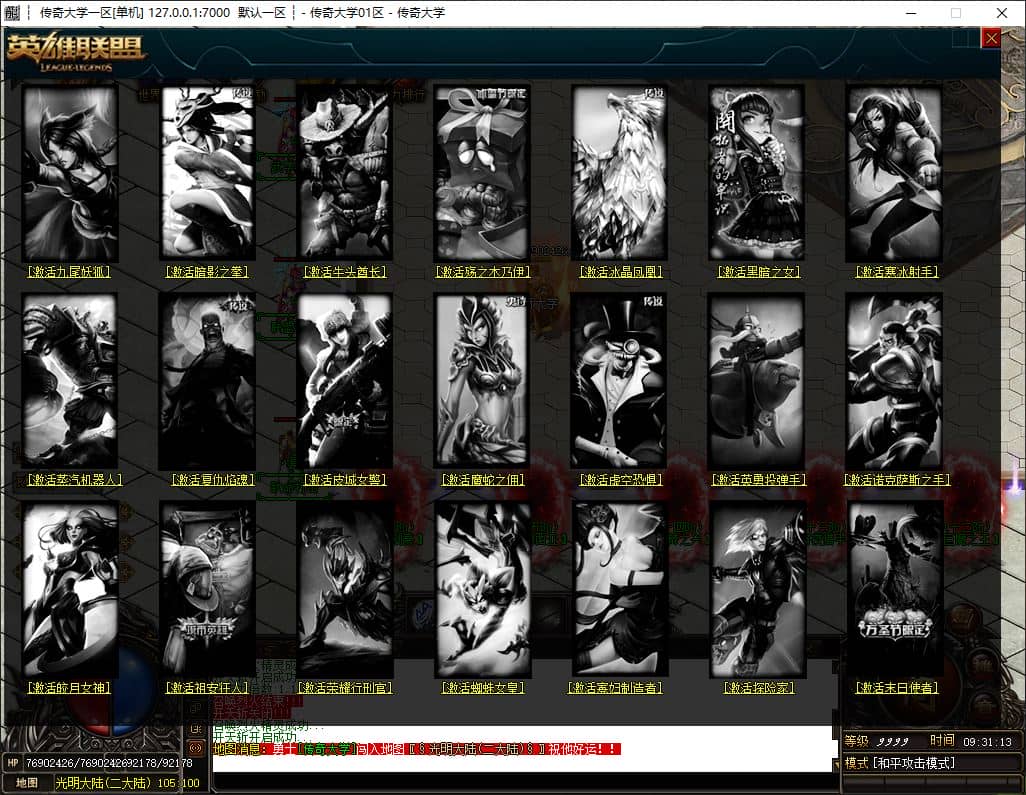The image size is (1026, 795).
Task: Click the ice phoenix portrait card
Action: tap(620, 173)
